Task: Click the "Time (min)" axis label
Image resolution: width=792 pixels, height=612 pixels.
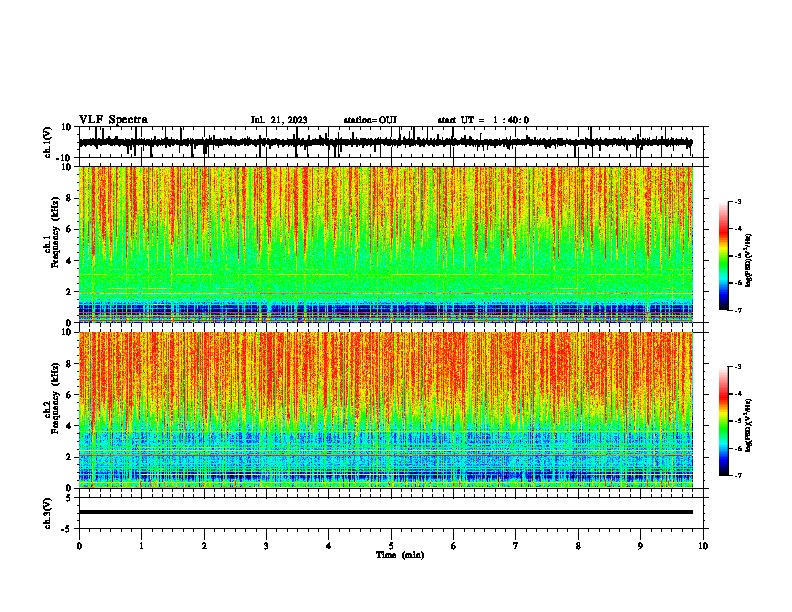Action: click(x=400, y=555)
